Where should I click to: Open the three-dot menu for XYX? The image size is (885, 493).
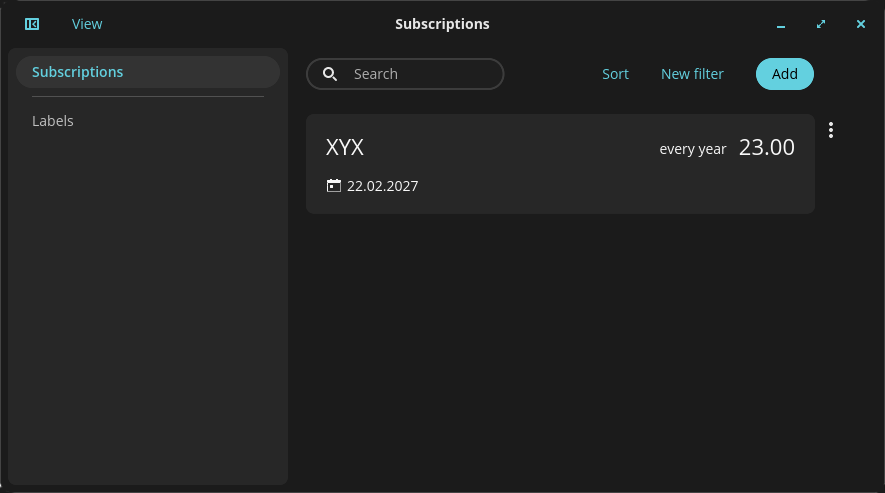[x=831, y=130]
